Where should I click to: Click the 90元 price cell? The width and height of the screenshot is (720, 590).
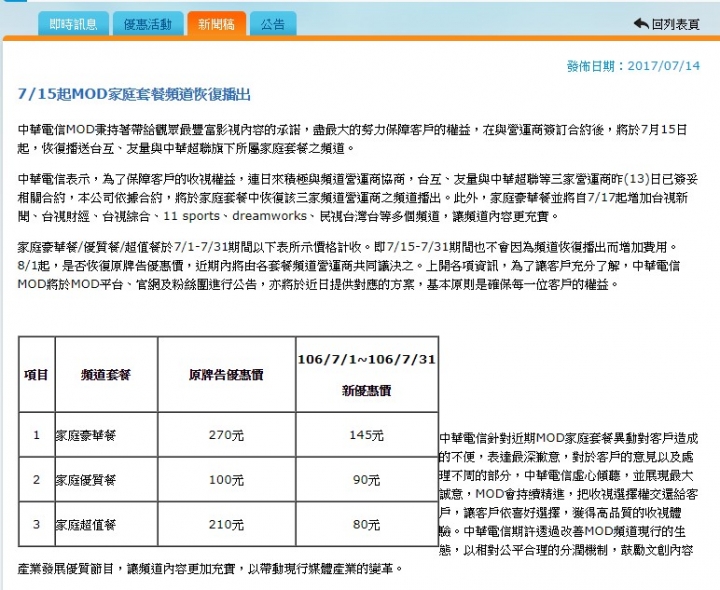[366, 480]
